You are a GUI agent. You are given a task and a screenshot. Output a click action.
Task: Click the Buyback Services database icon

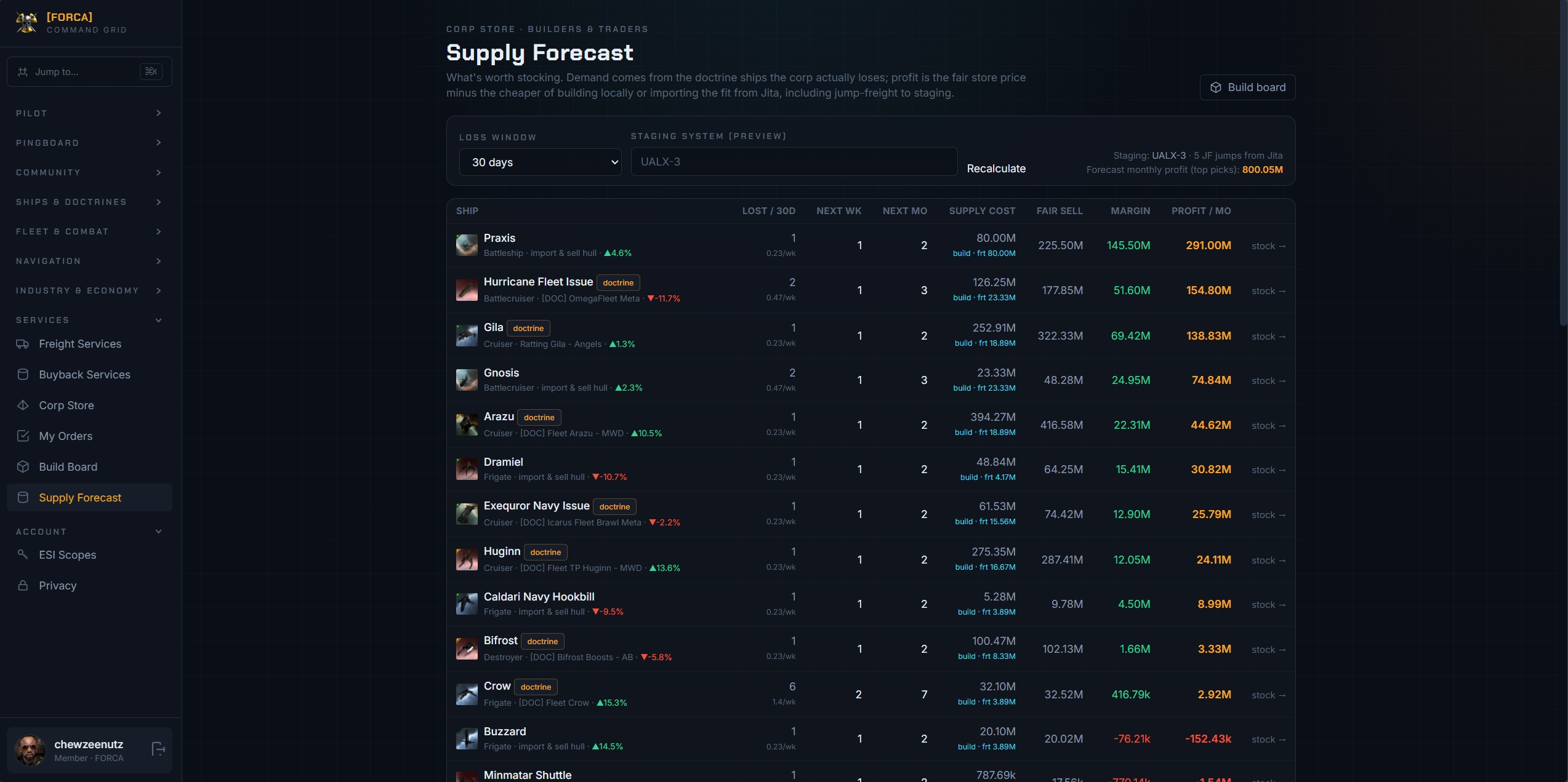(23, 375)
